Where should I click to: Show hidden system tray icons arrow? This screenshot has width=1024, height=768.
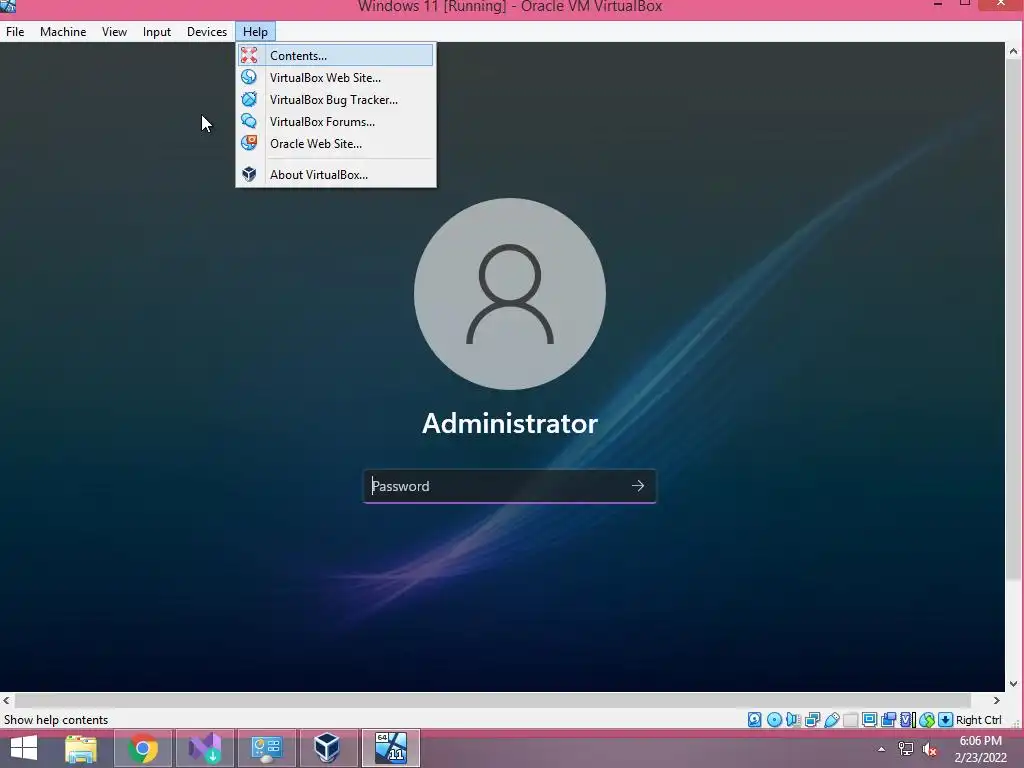881,749
